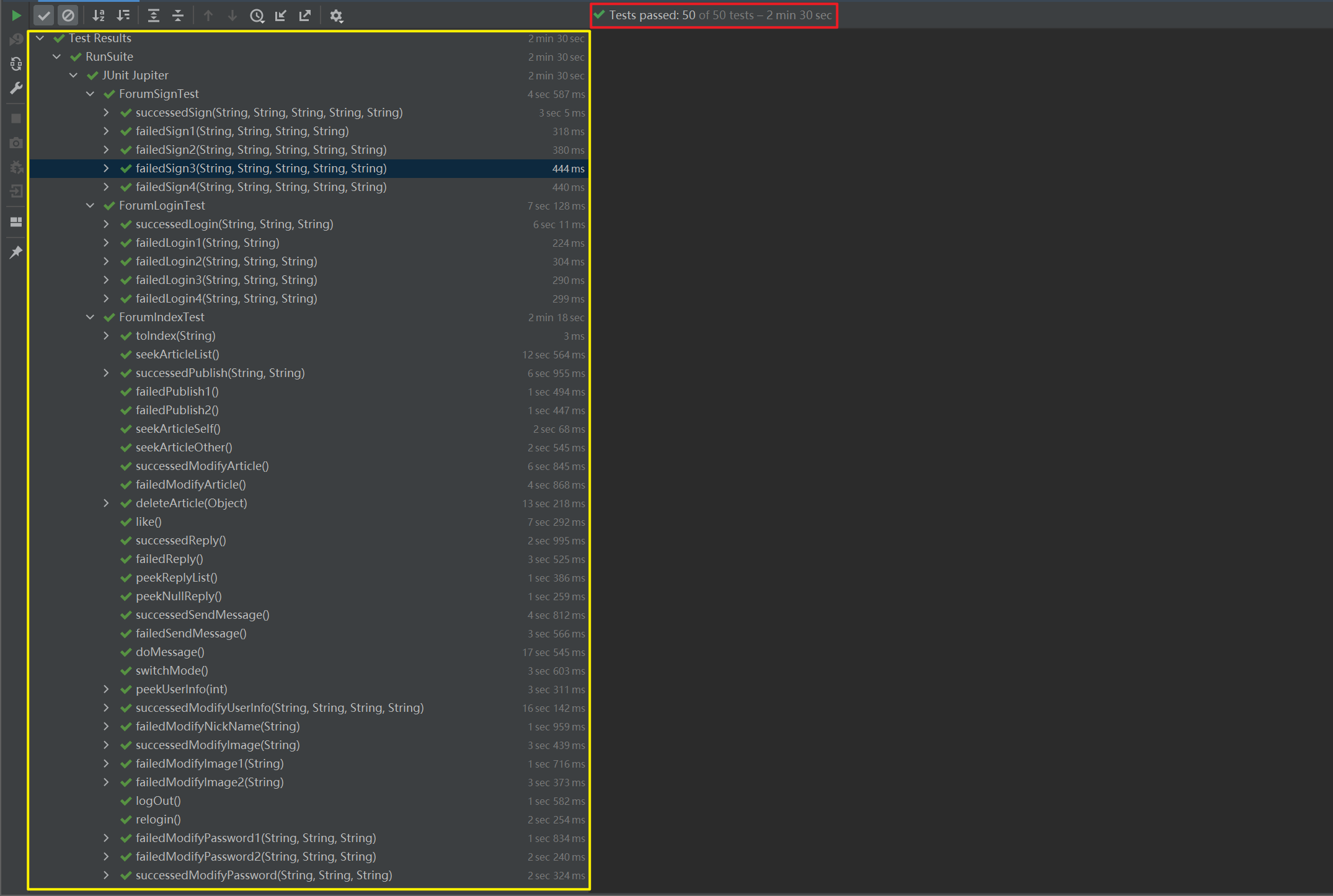Click the 'Tests passed: 50 of 50' status
1333x896 pixels.
[714, 16]
